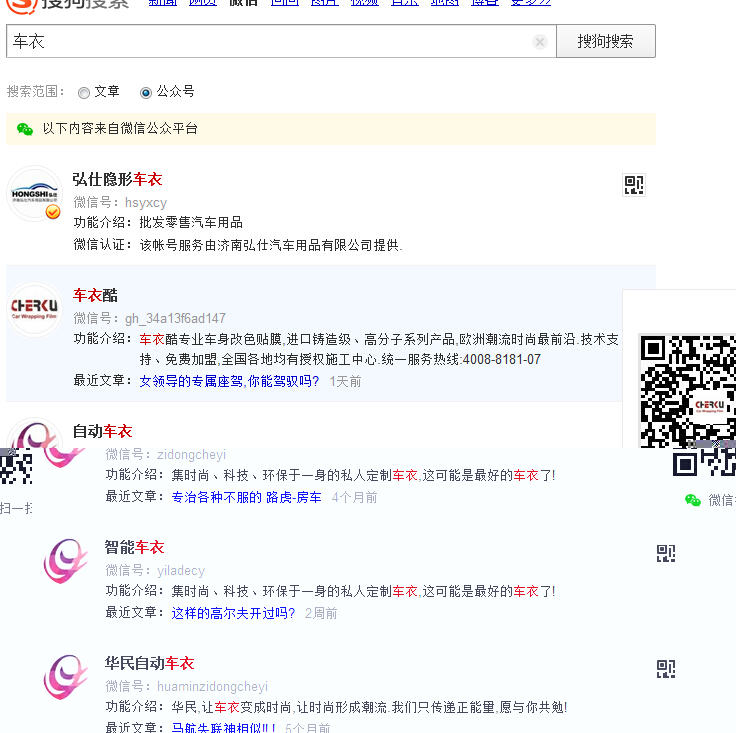736x733 pixels.
Task: Click the 以下内容来自微信公众平台 notice text
Action: [120, 128]
